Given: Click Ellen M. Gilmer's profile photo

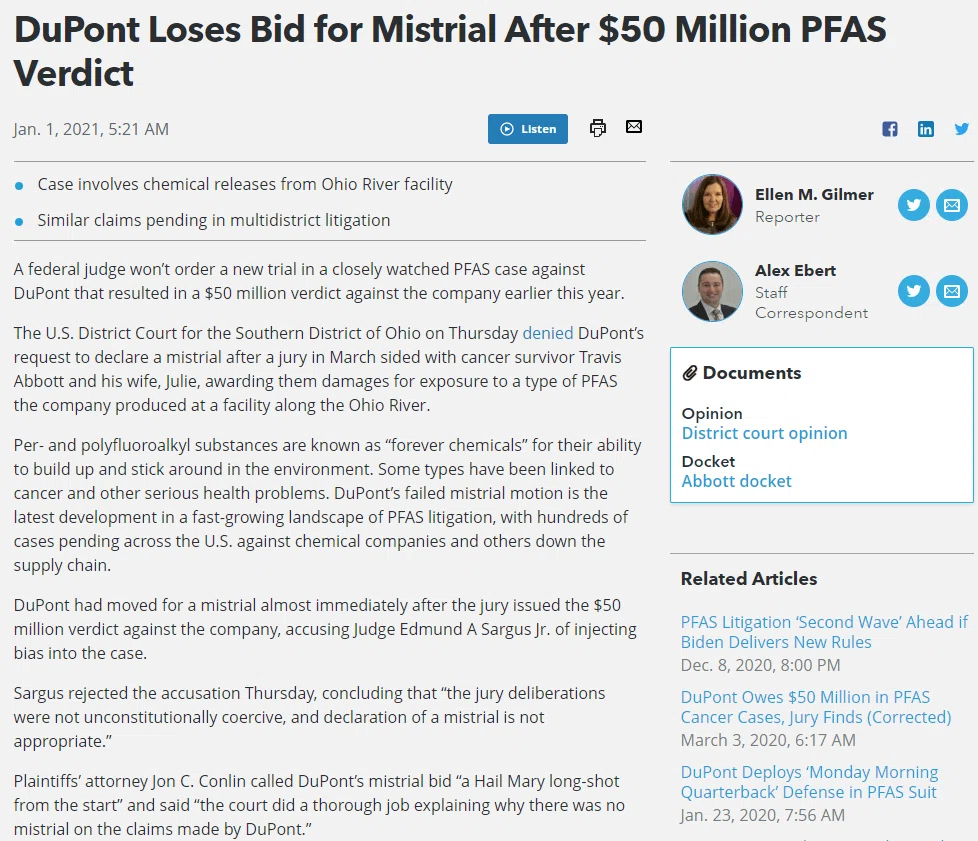Looking at the screenshot, I should (712, 205).
